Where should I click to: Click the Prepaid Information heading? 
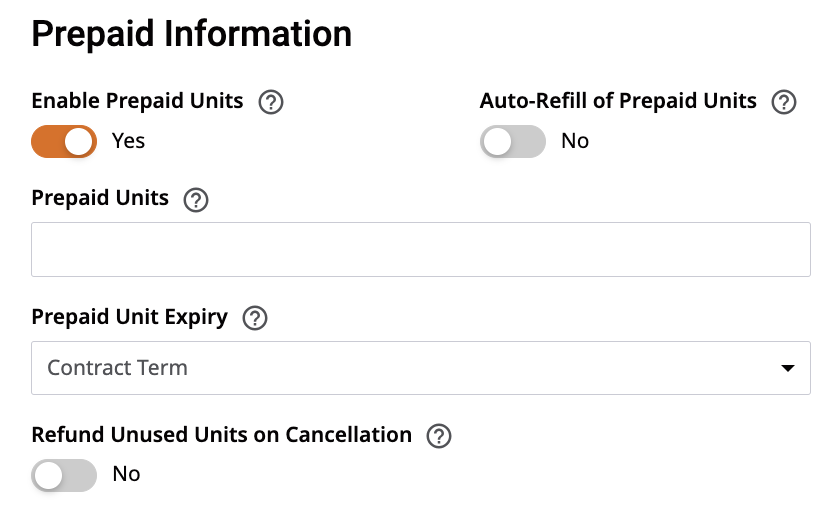(x=192, y=34)
